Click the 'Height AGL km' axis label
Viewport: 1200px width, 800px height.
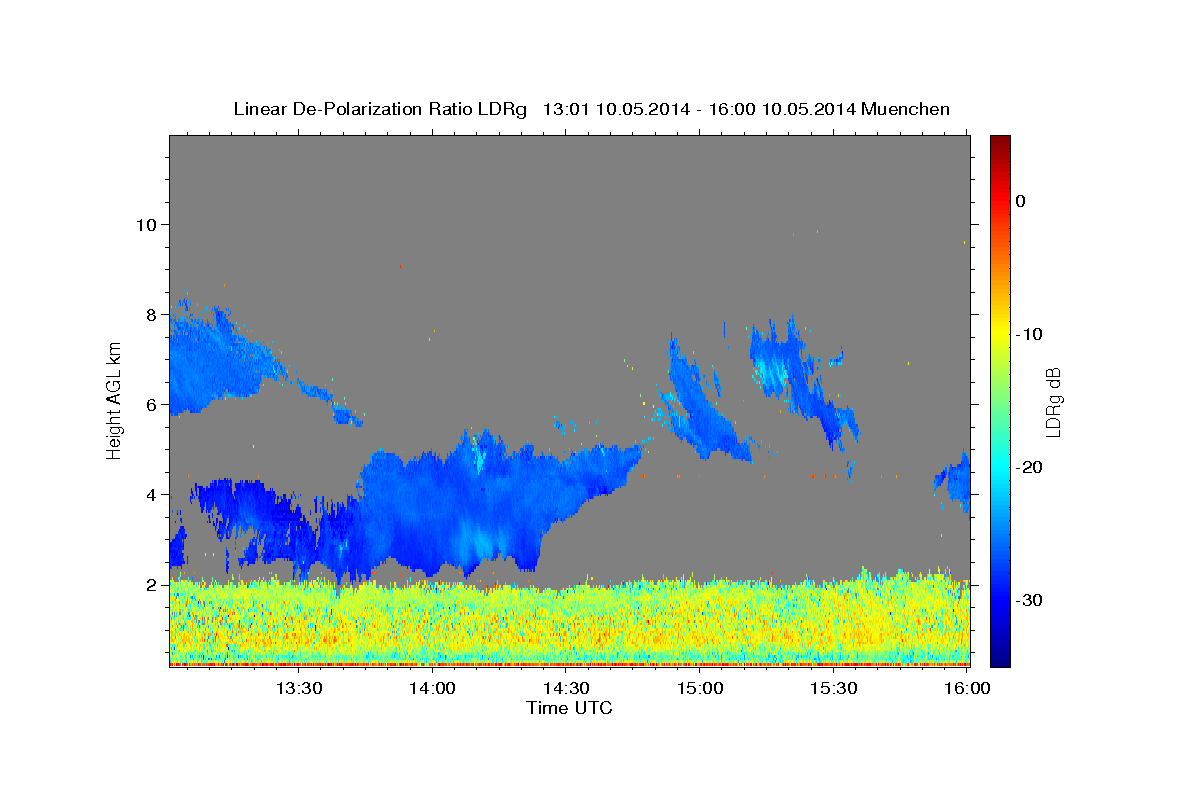tap(114, 400)
